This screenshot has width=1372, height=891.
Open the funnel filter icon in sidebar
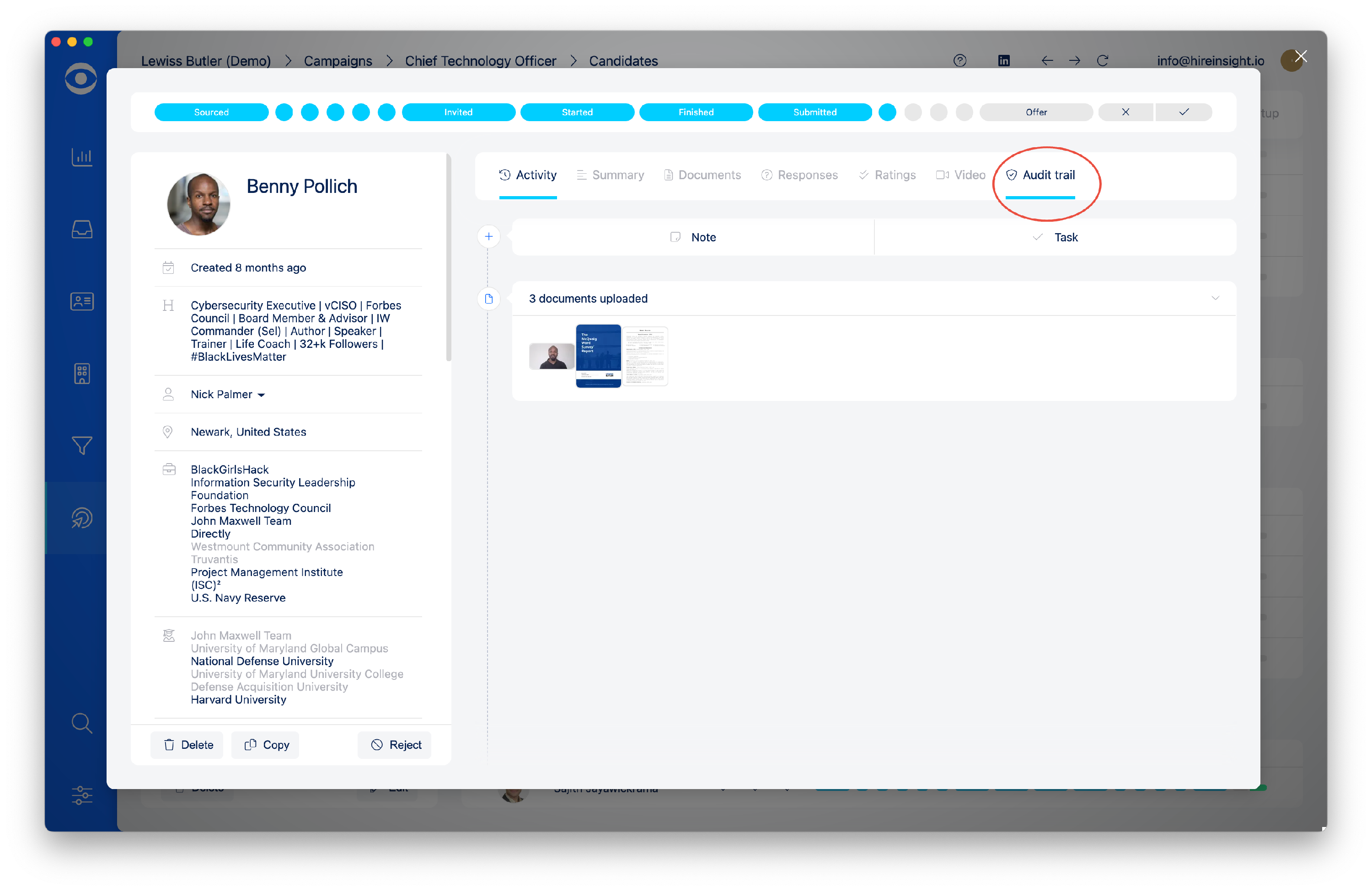click(x=82, y=445)
